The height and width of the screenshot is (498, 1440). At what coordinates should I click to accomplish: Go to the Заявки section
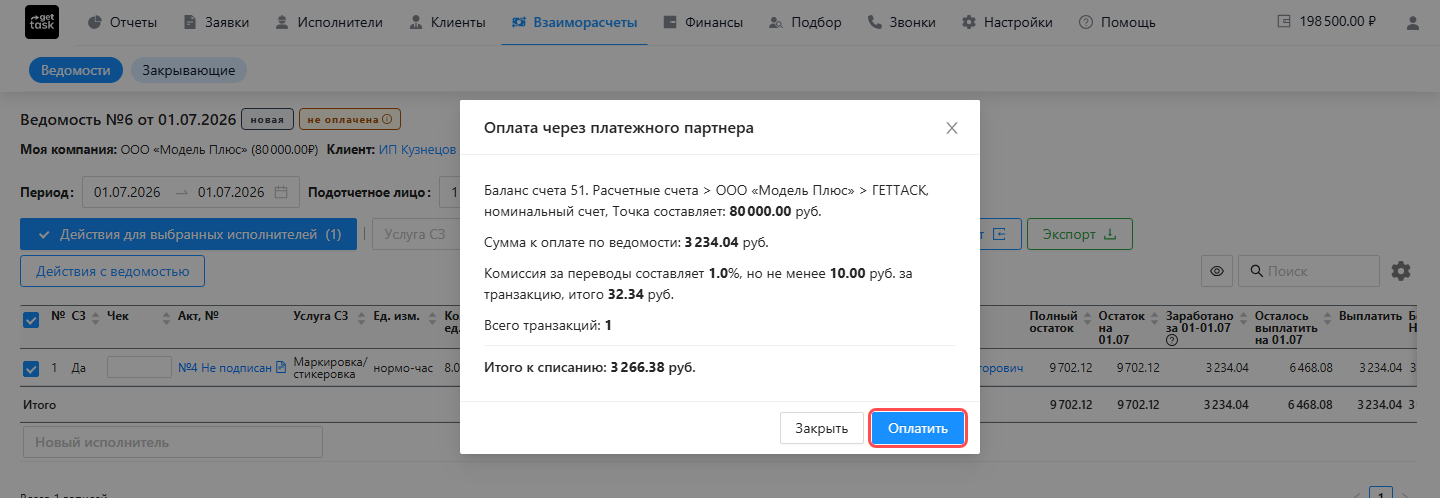pyautogui.click(x=217, y=22)
